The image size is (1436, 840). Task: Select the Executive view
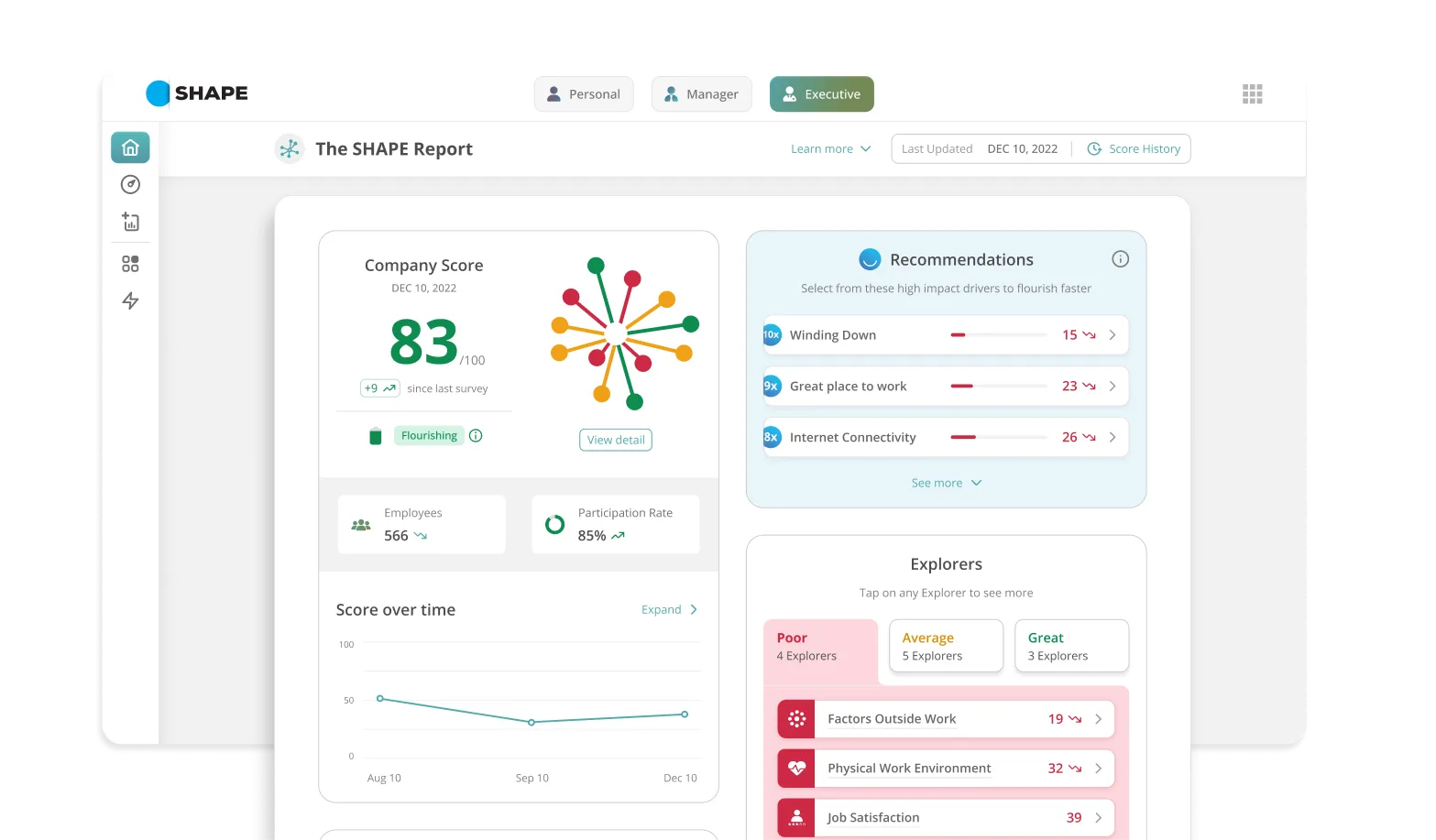[821, 94]
